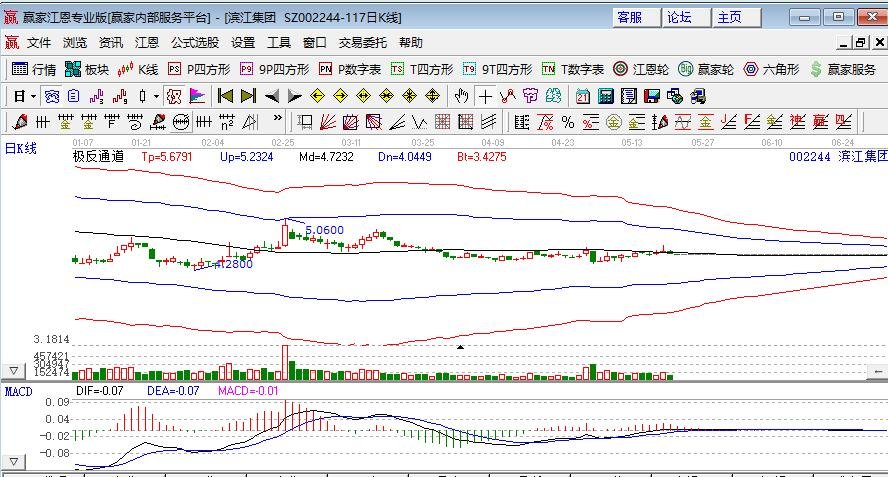Screen dimensions: 888x477
Task: Click the circled 金 icon
Action: pos(613,122)
